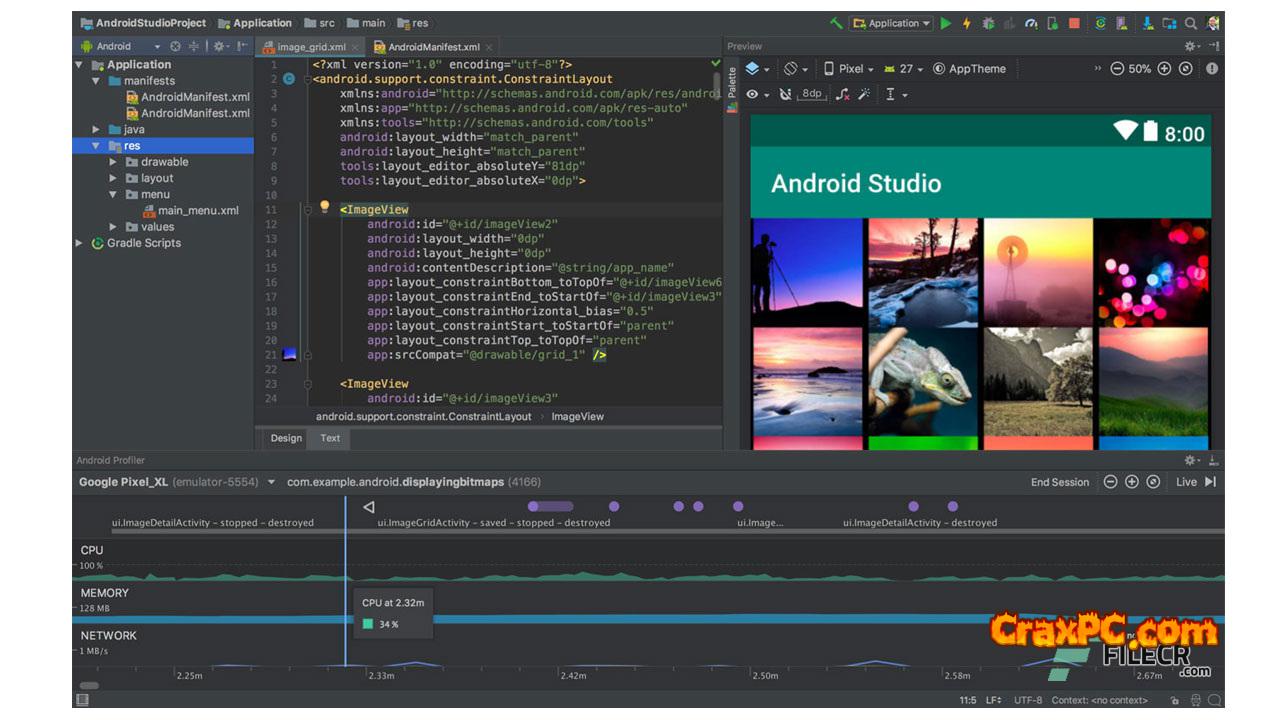Expand the java folder in the project tree
The image size is (1280, 720).
tap(97, 130)
